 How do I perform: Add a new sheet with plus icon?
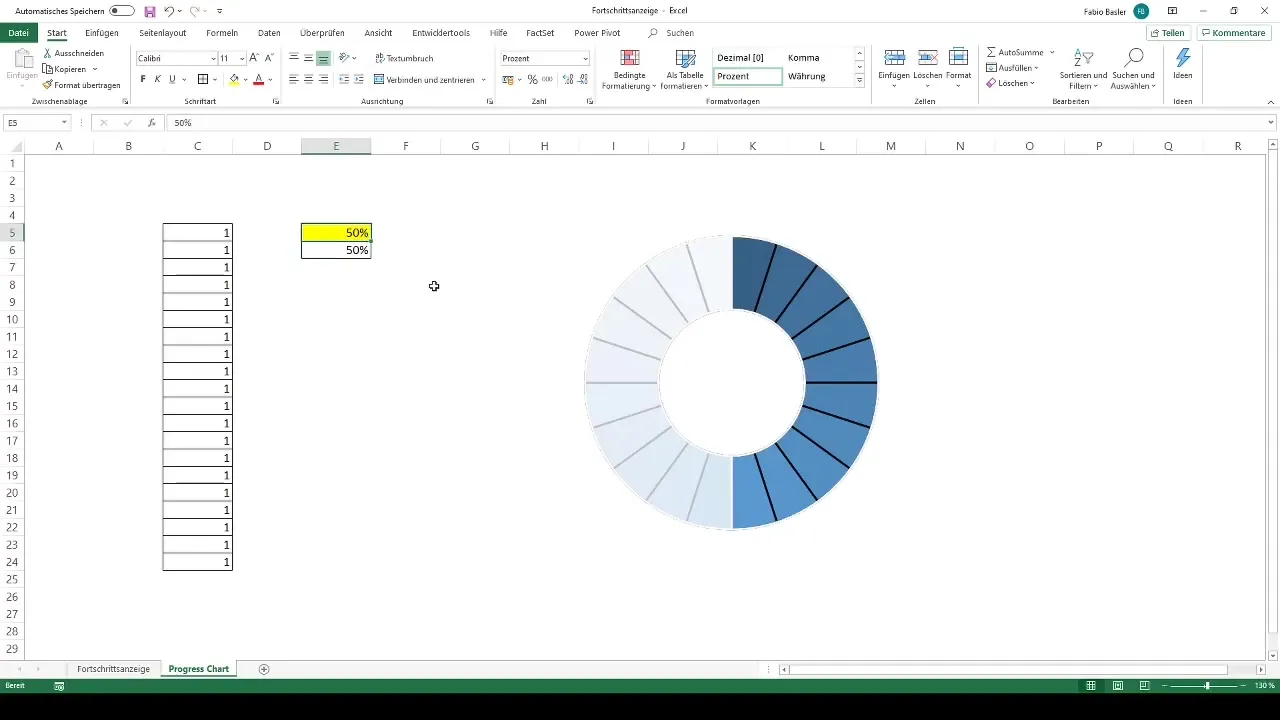point(264,668)
